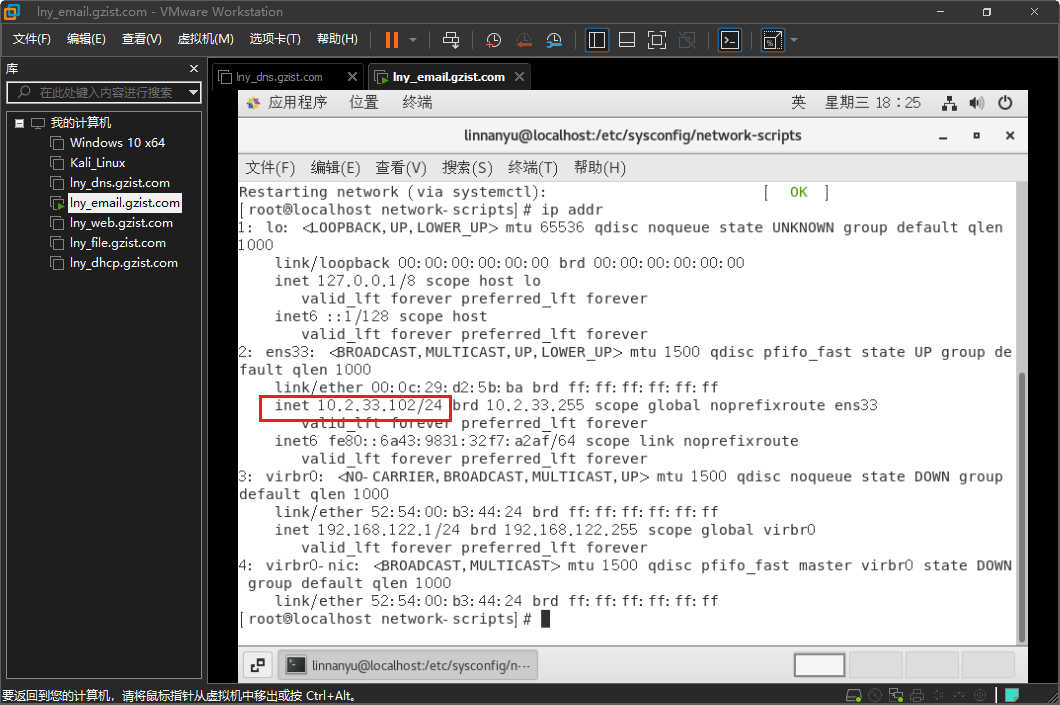
Task: Click the hard disk status icon
Action: (x=854, y=696)
